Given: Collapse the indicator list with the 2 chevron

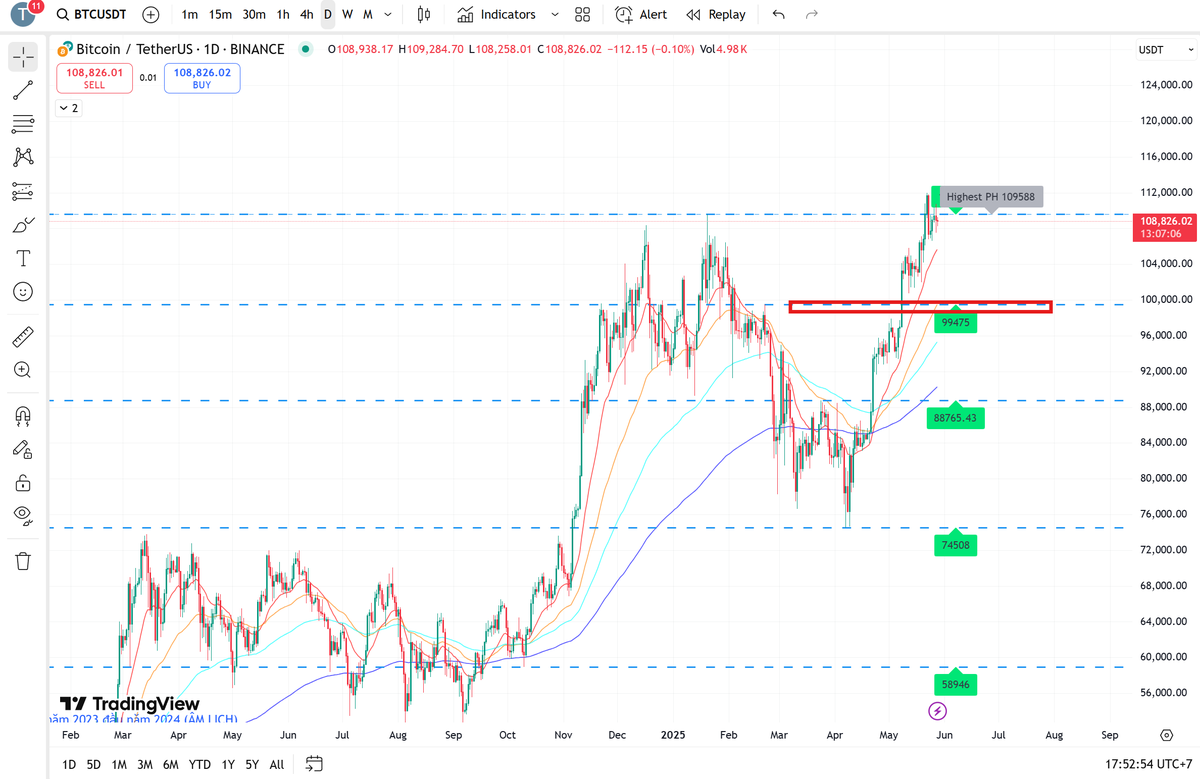Looking at the screenshot, I should pos(68,107).
